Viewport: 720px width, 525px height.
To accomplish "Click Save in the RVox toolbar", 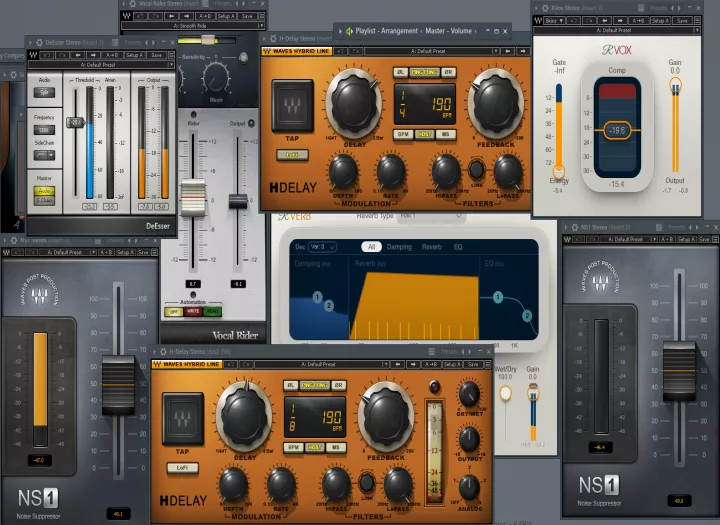I will point(682,21).
